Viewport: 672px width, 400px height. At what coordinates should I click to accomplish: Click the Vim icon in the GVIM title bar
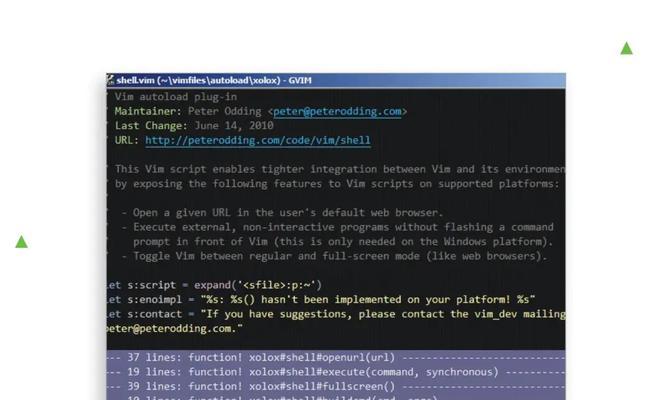pyautogui.click(x=111, y=80)
